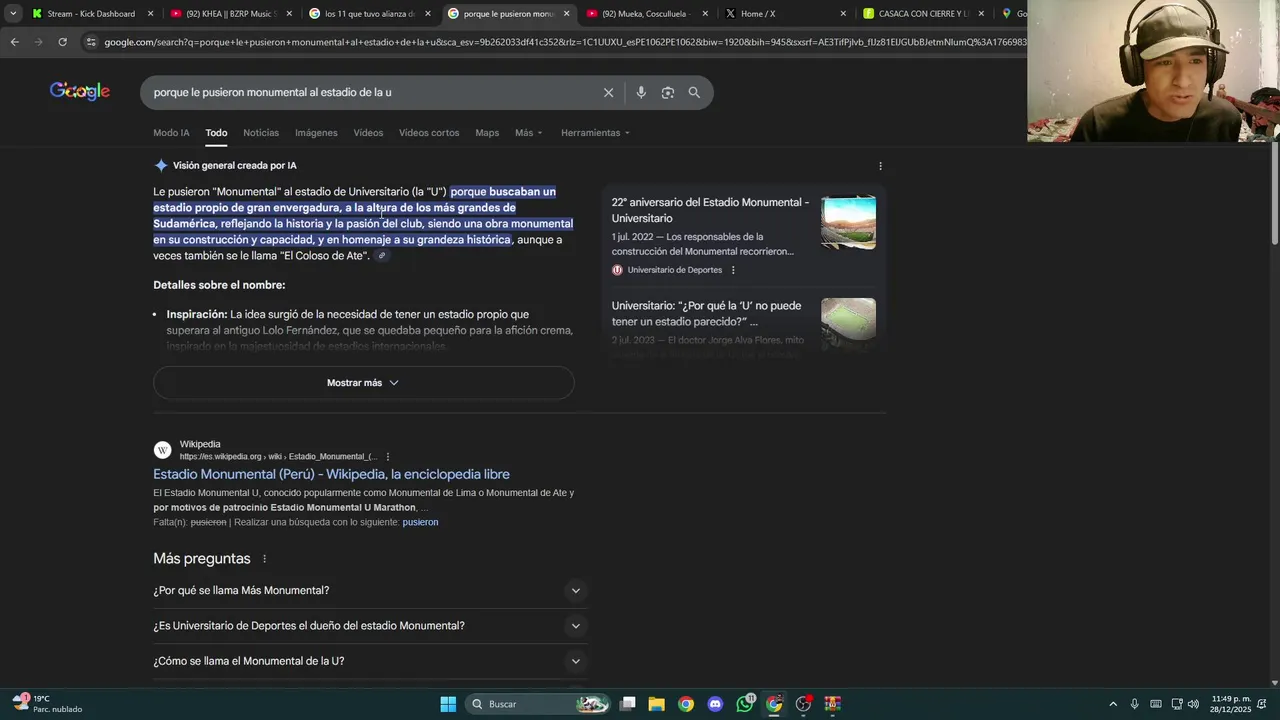This screenshot has width=1280, height=720.
Task: Click the magnifying glass search icon
Action: tap(694, 92)
